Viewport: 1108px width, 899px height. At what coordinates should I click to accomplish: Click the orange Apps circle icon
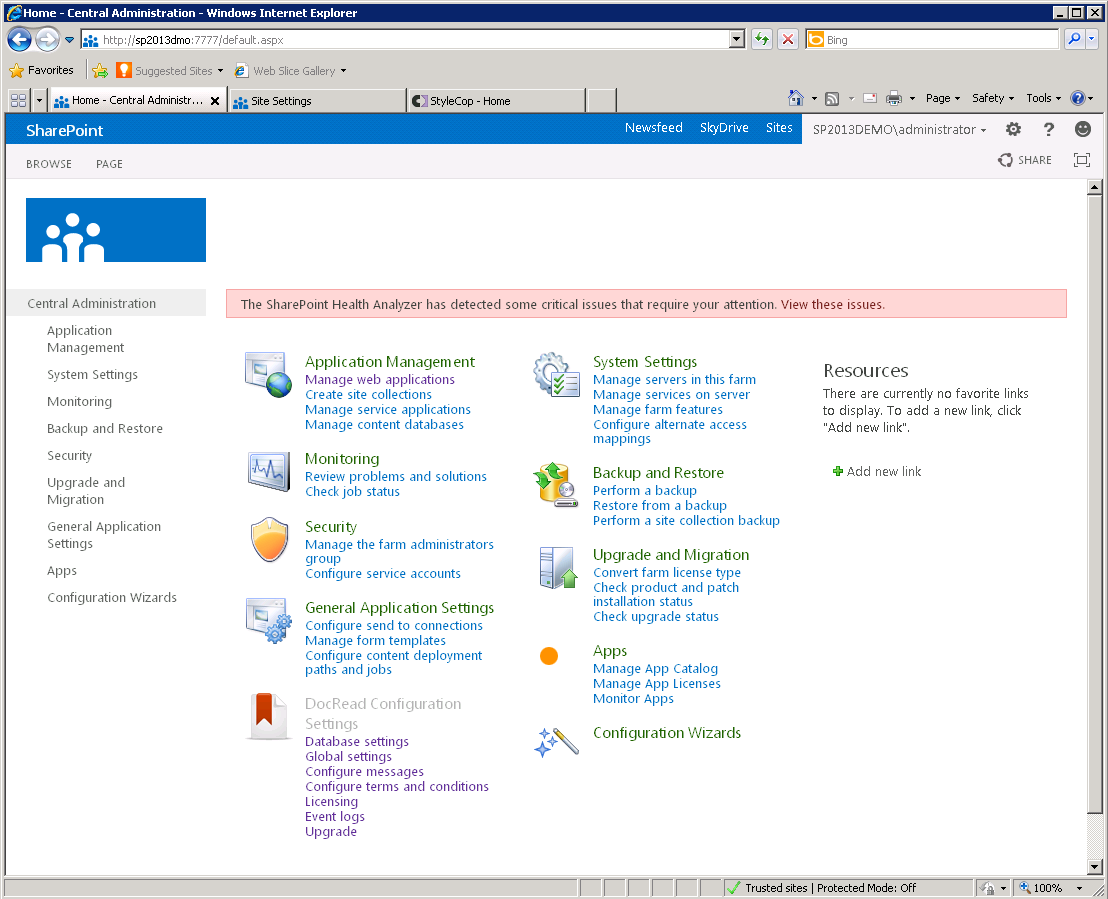(x=549, y=656)
